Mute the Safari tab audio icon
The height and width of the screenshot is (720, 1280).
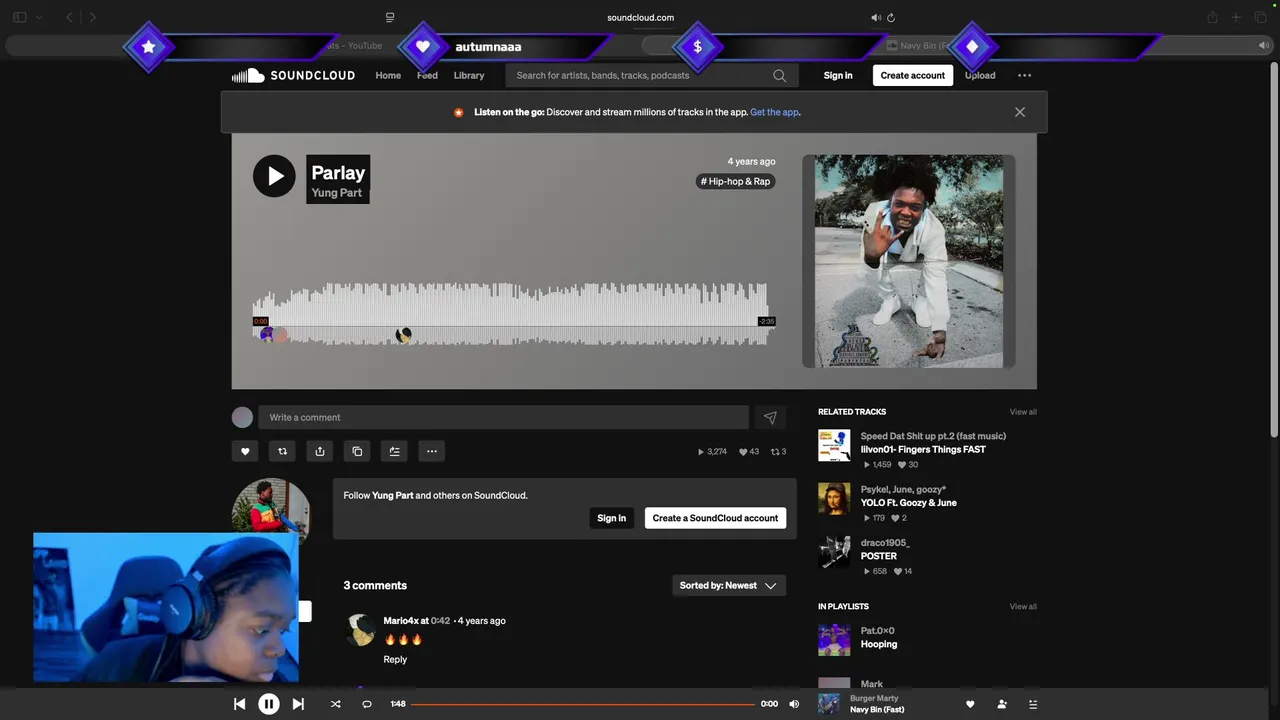pos(876,17)
